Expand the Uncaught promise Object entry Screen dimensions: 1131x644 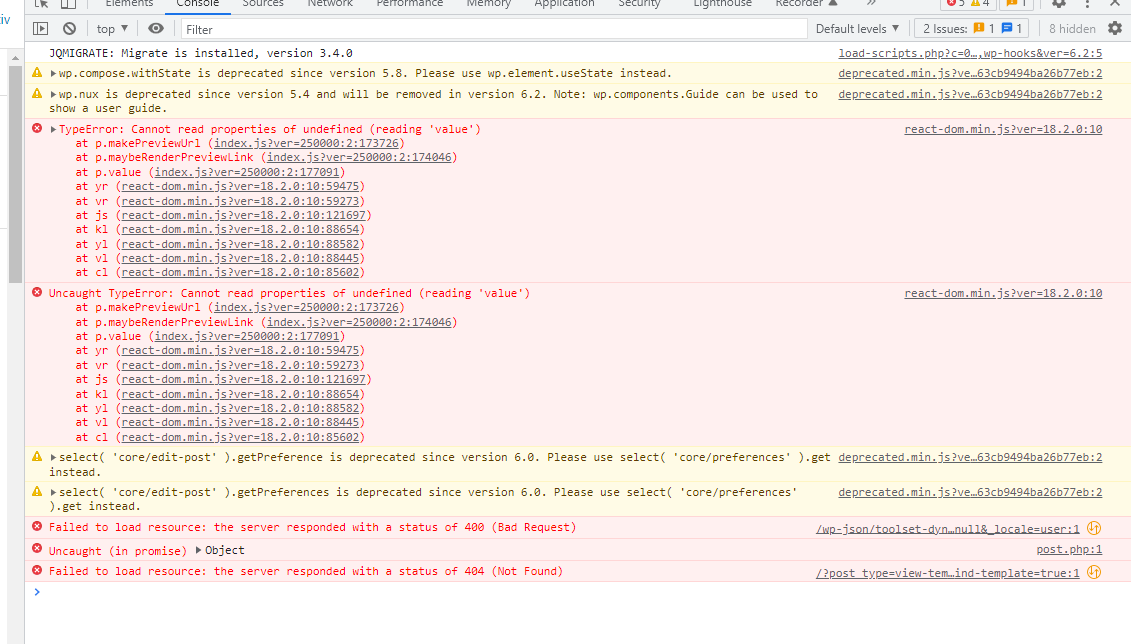[196, 549]
